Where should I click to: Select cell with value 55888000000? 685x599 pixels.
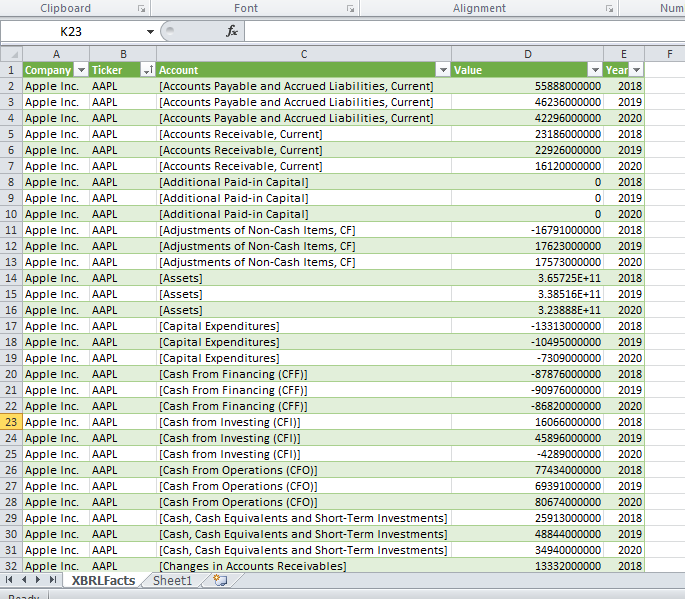(528, 86)
